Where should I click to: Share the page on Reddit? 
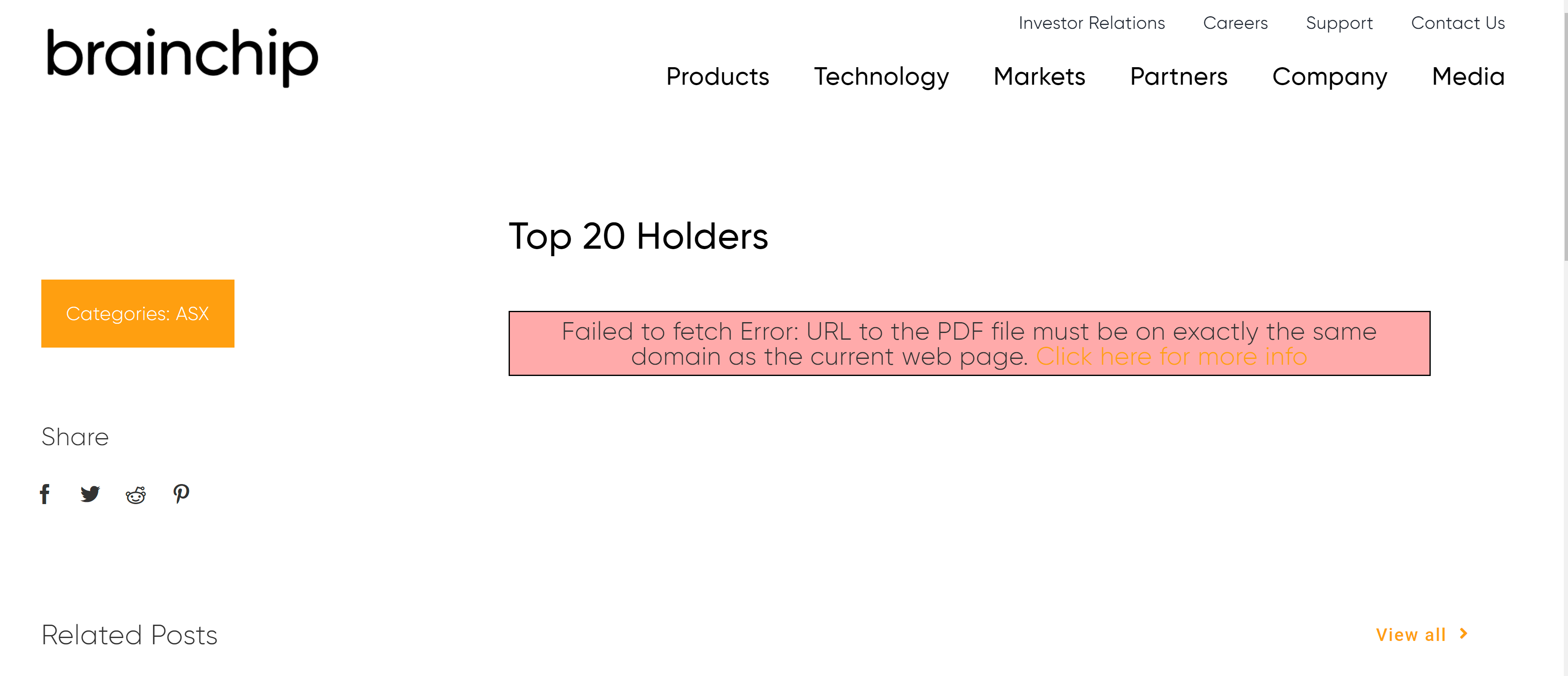coord(136,495)
